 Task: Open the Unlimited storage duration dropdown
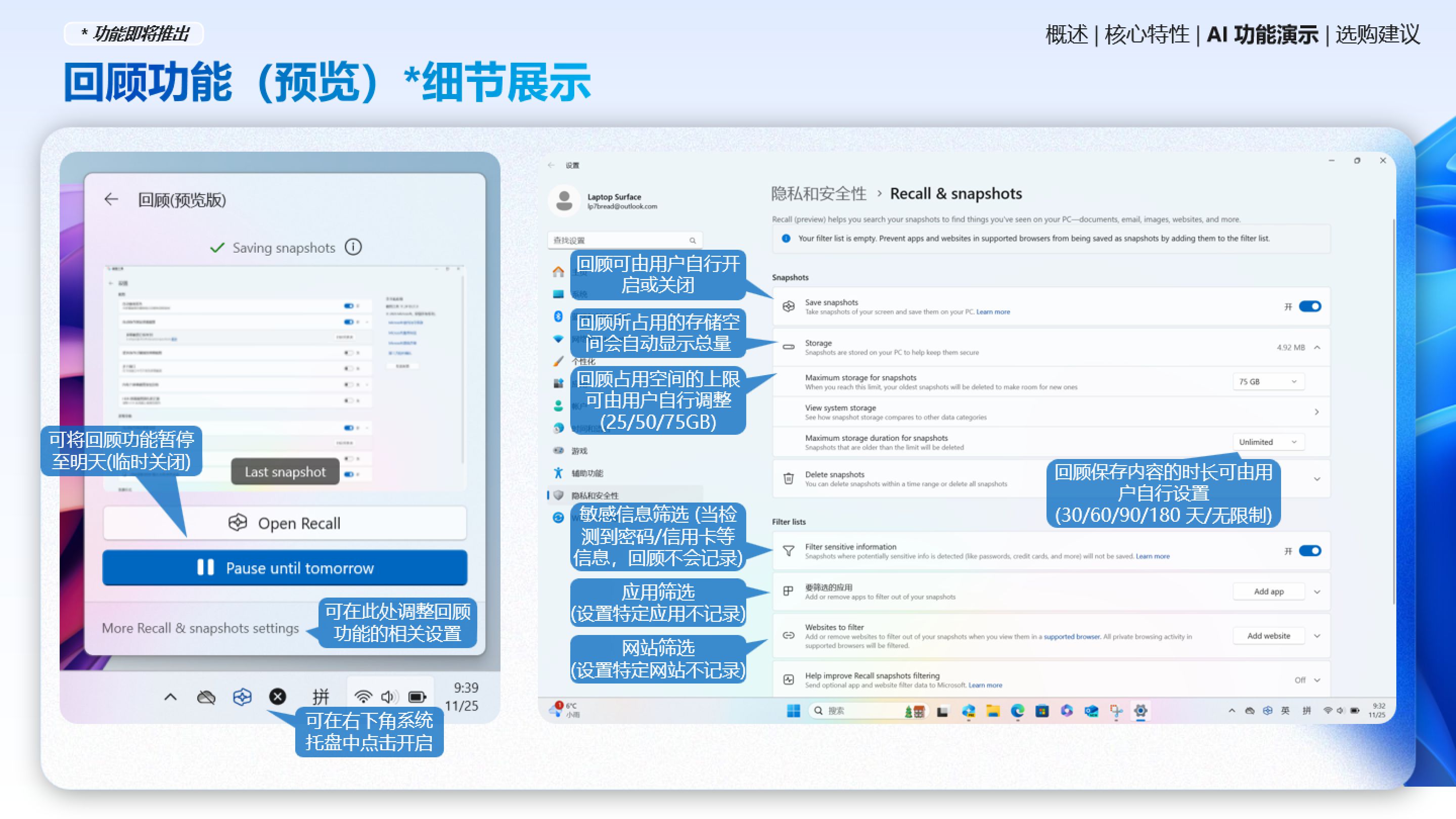pos(1268,442)
